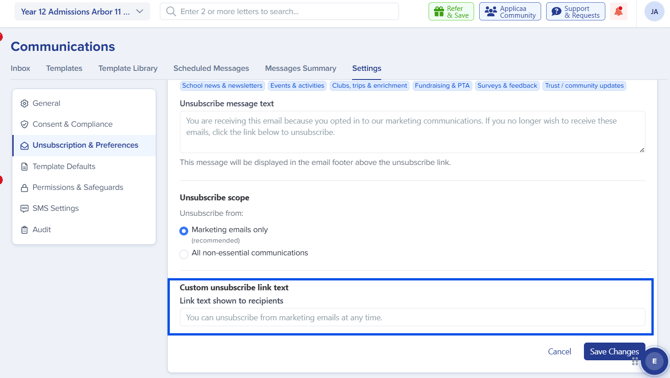Click the SMS Settings chat icon
670x378 pixels.
click(24, 208)
